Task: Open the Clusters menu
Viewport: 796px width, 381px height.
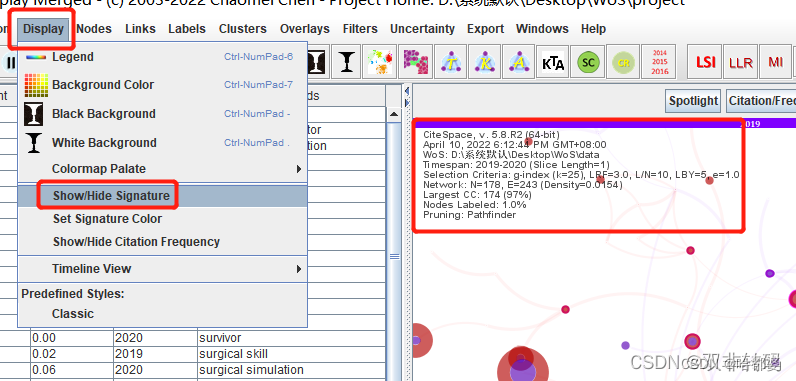Action: coord(243,29)
